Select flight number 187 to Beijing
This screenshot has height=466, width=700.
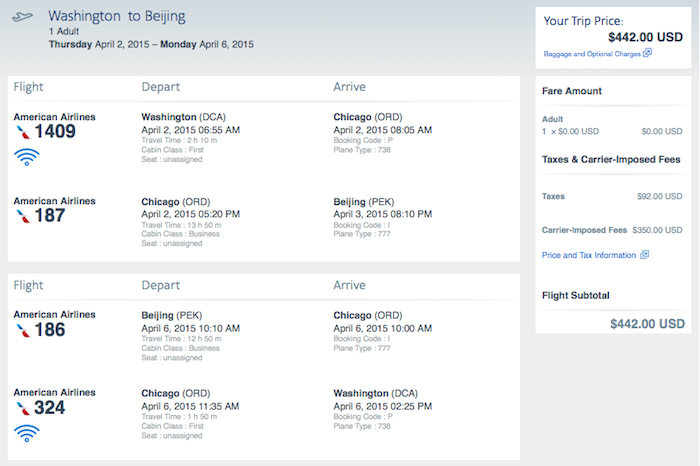[x=50, y=216]
